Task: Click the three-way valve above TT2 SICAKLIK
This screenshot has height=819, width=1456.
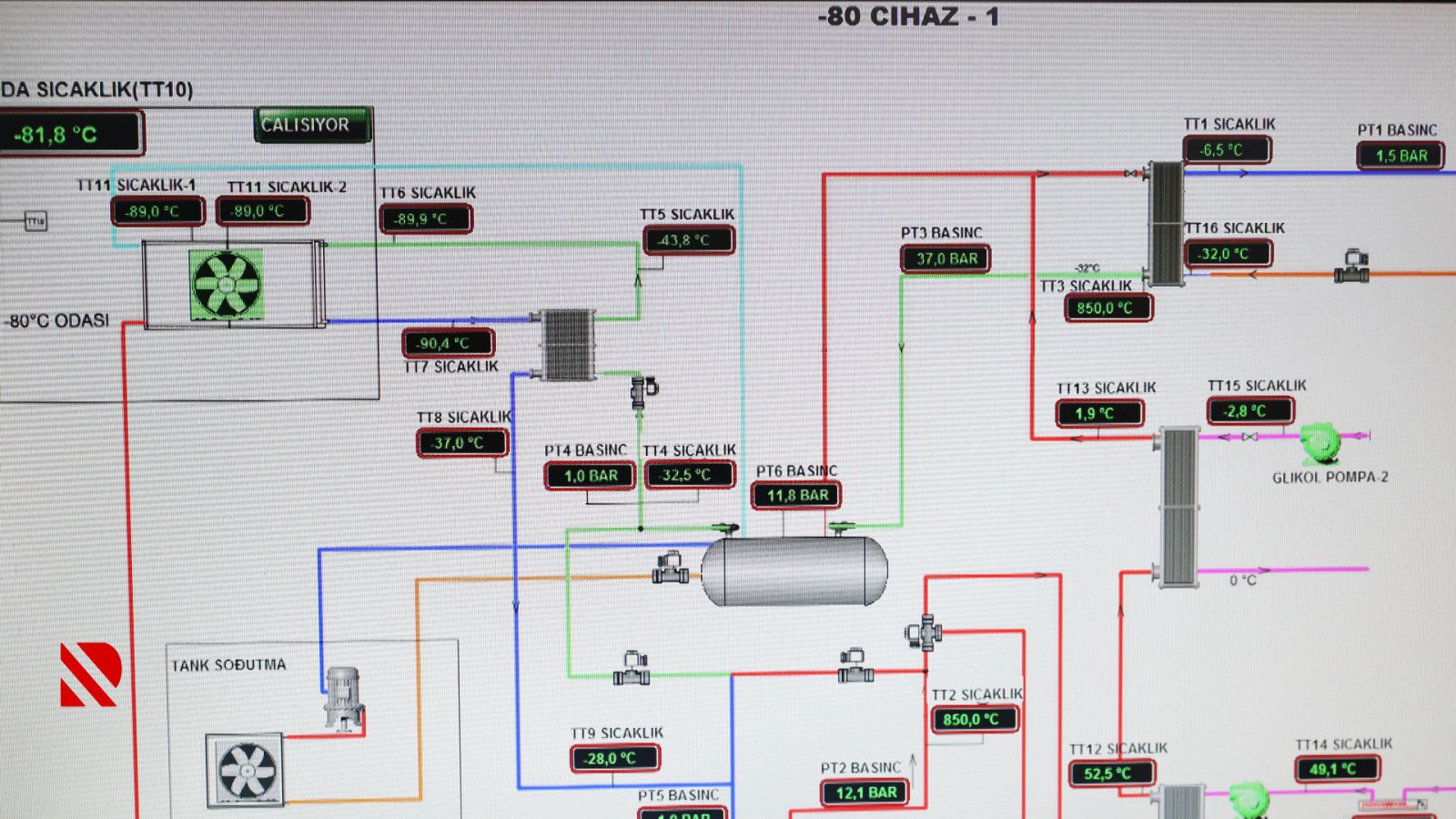Action: tap(924, 632)
